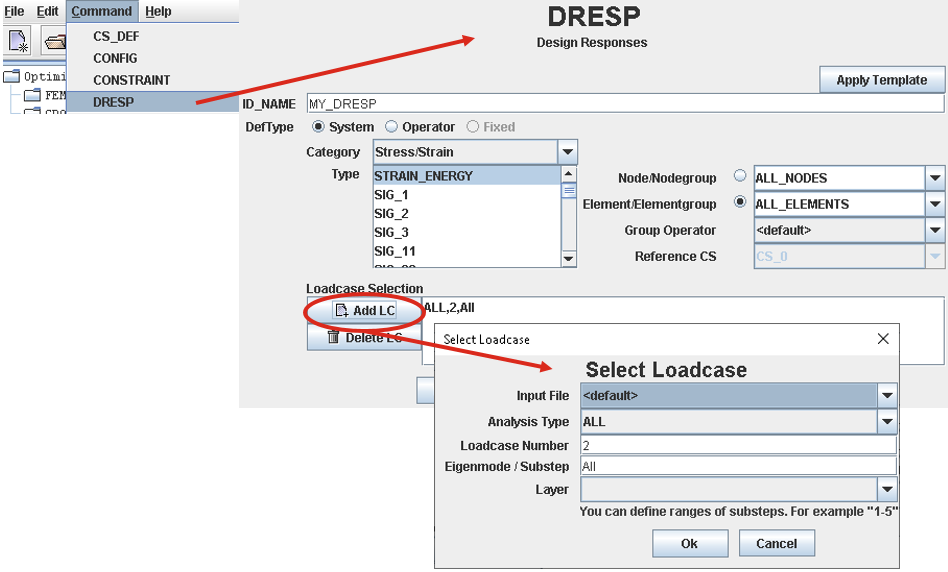Select SIG_2 in the Type list
The image size is (948, 572).
(467, 213)
